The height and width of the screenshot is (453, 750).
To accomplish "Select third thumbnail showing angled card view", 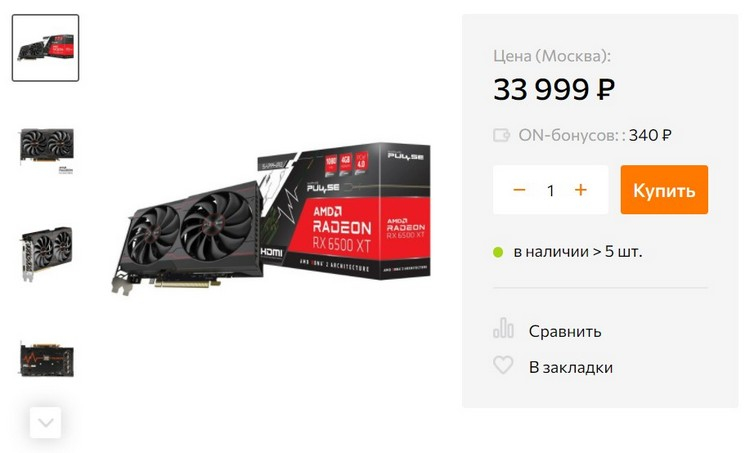I will pyautogui.click(x=47, y=254).
